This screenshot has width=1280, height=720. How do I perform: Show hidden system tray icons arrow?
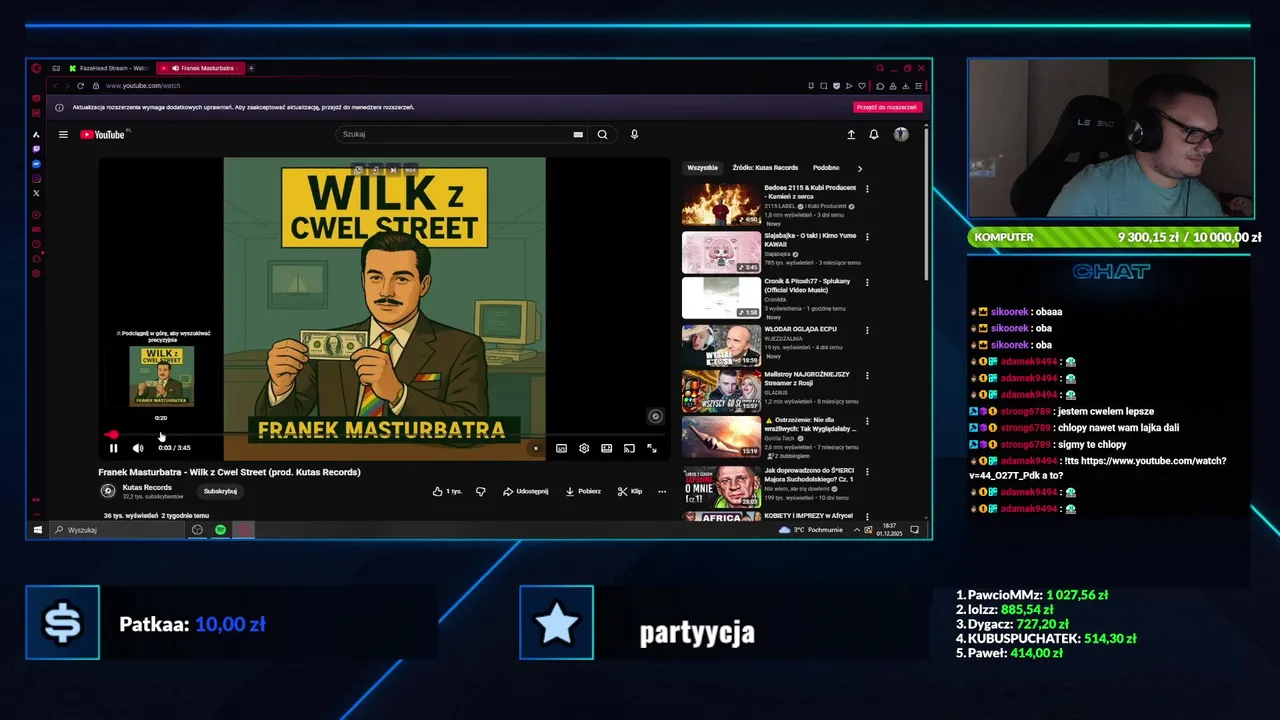(857, 530)
